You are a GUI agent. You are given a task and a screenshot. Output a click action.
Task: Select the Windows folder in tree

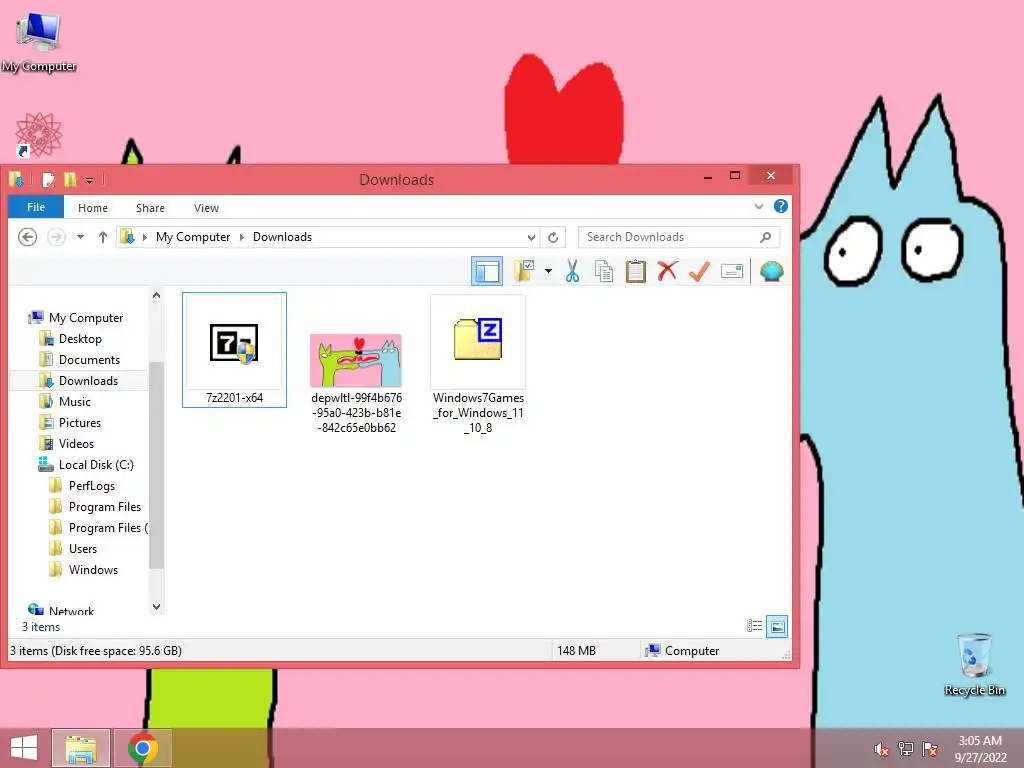tap(93, 569)
